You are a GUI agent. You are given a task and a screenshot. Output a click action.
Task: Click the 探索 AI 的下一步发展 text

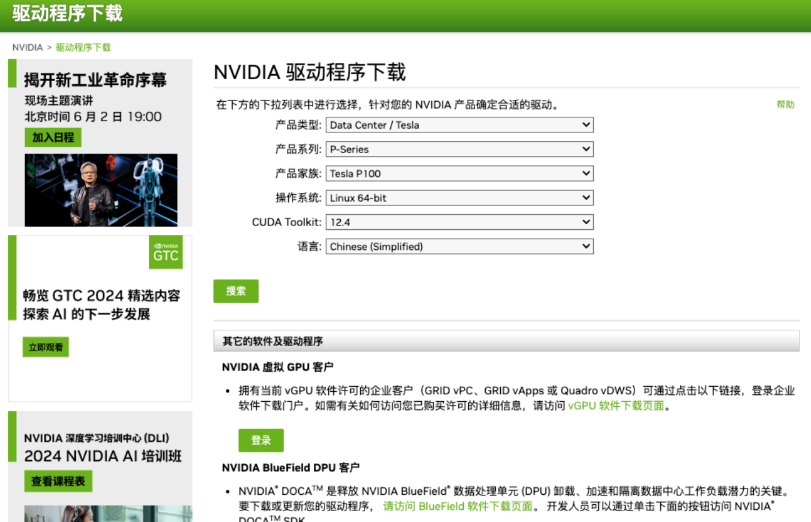[86, 314]
